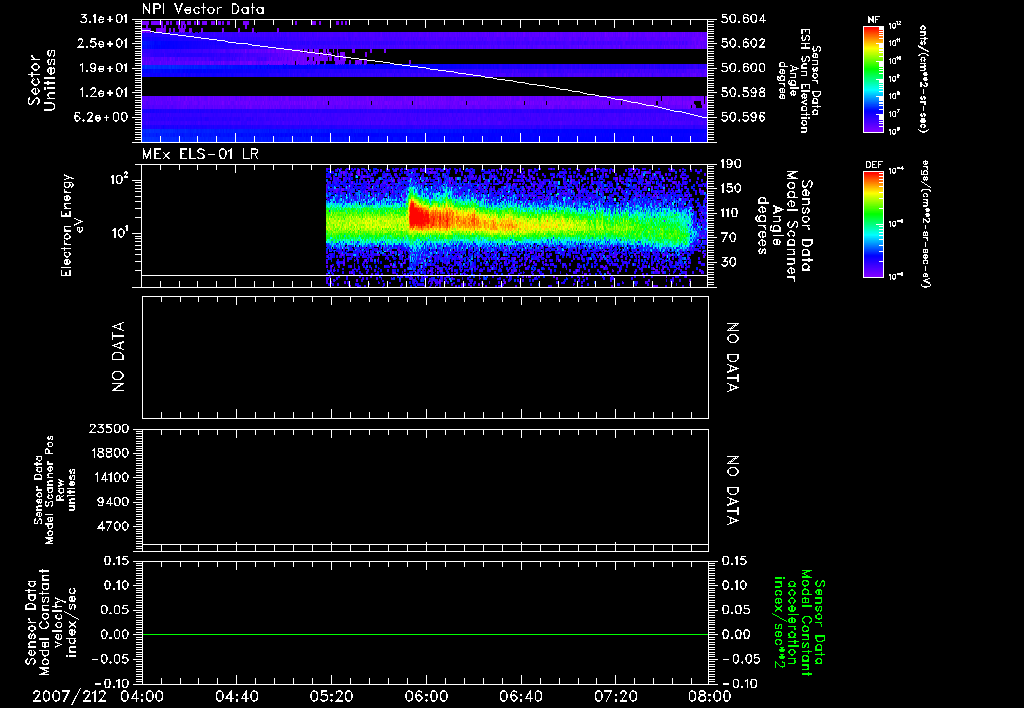The image size is (1024, 708).
Task: Click the 2007/212 date label
Action: pos(69,696)
